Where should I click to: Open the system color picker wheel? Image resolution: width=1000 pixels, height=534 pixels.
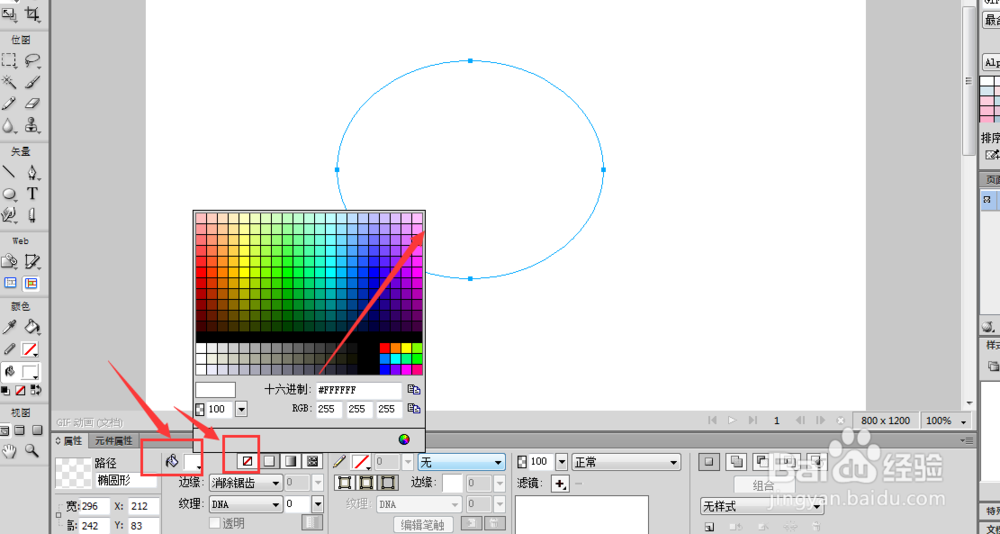pyautogui.click(x=404, y=439)
